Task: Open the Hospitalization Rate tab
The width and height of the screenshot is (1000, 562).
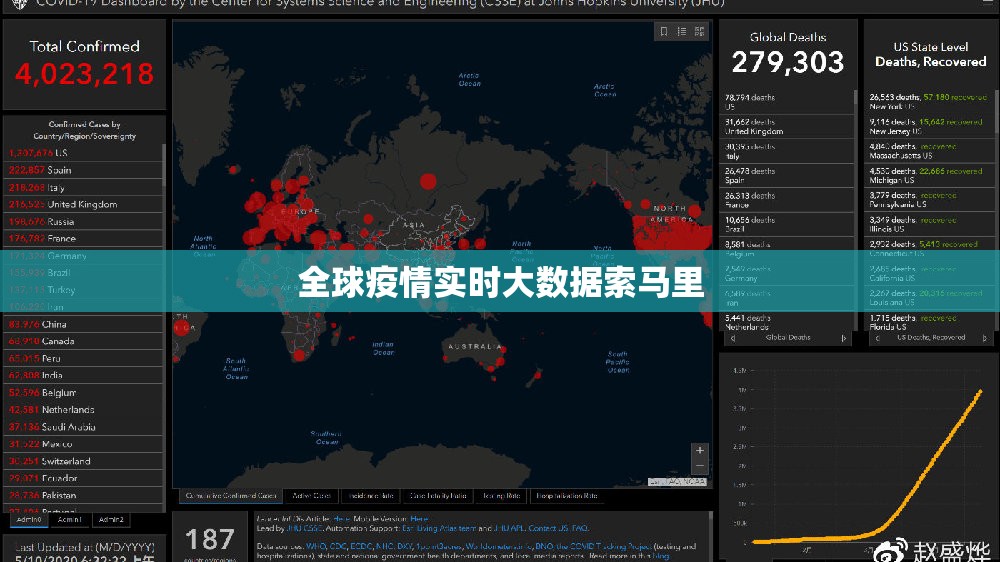Action: pyautogui.click(x=567, y=496)
